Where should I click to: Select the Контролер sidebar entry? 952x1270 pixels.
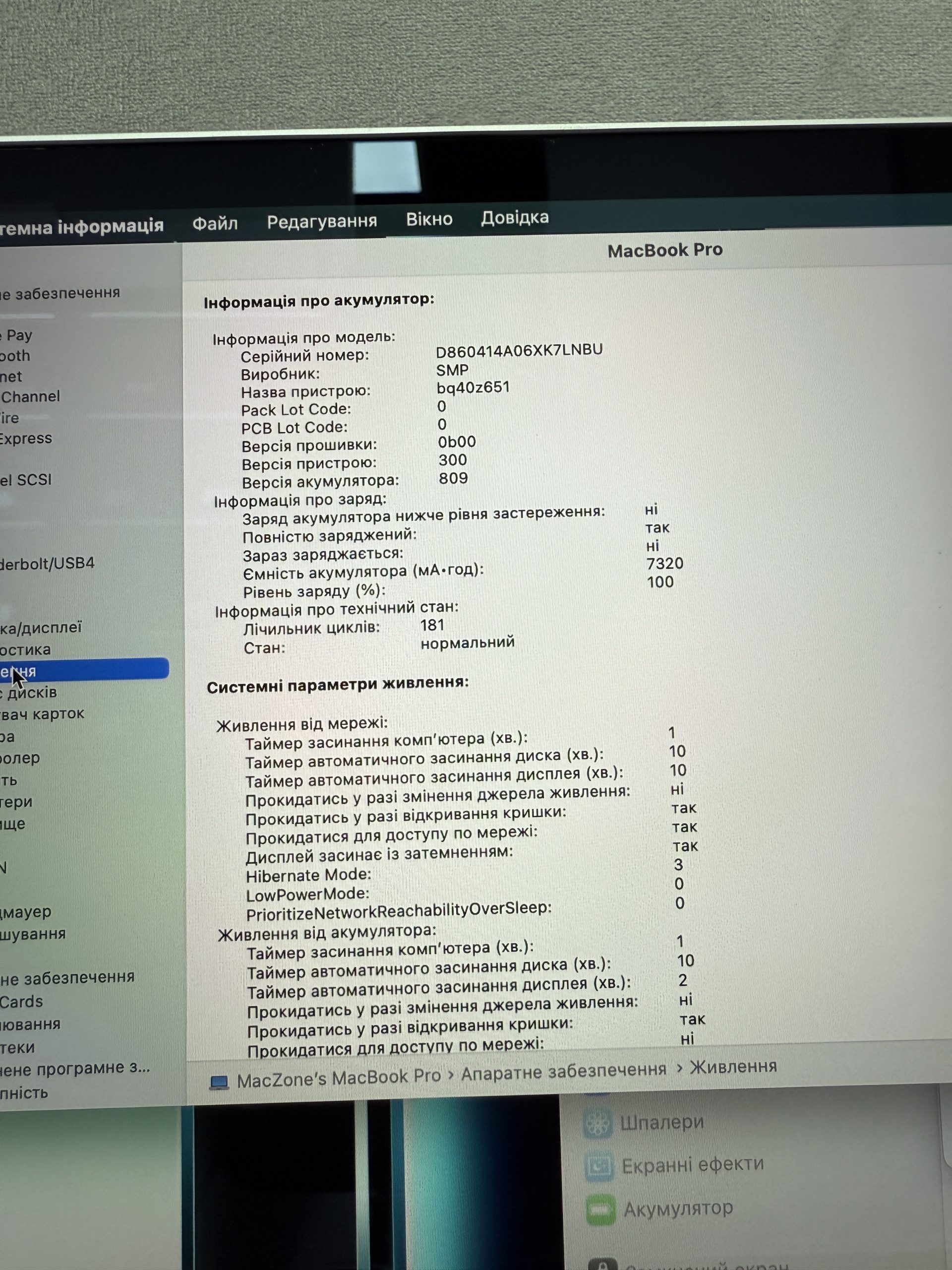[x=20, y=759]
